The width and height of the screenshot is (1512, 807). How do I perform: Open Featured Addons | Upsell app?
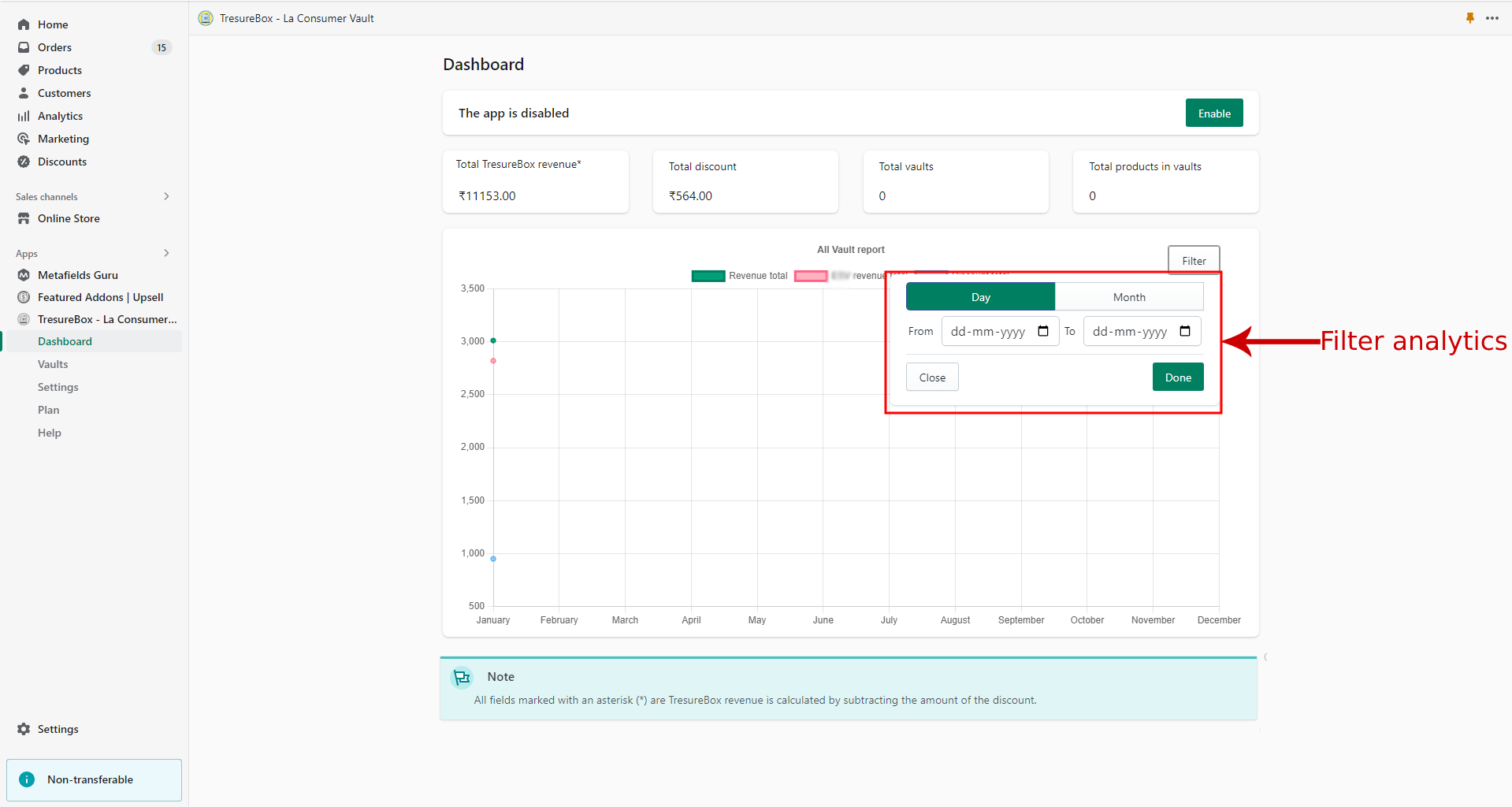coord(100,297)
